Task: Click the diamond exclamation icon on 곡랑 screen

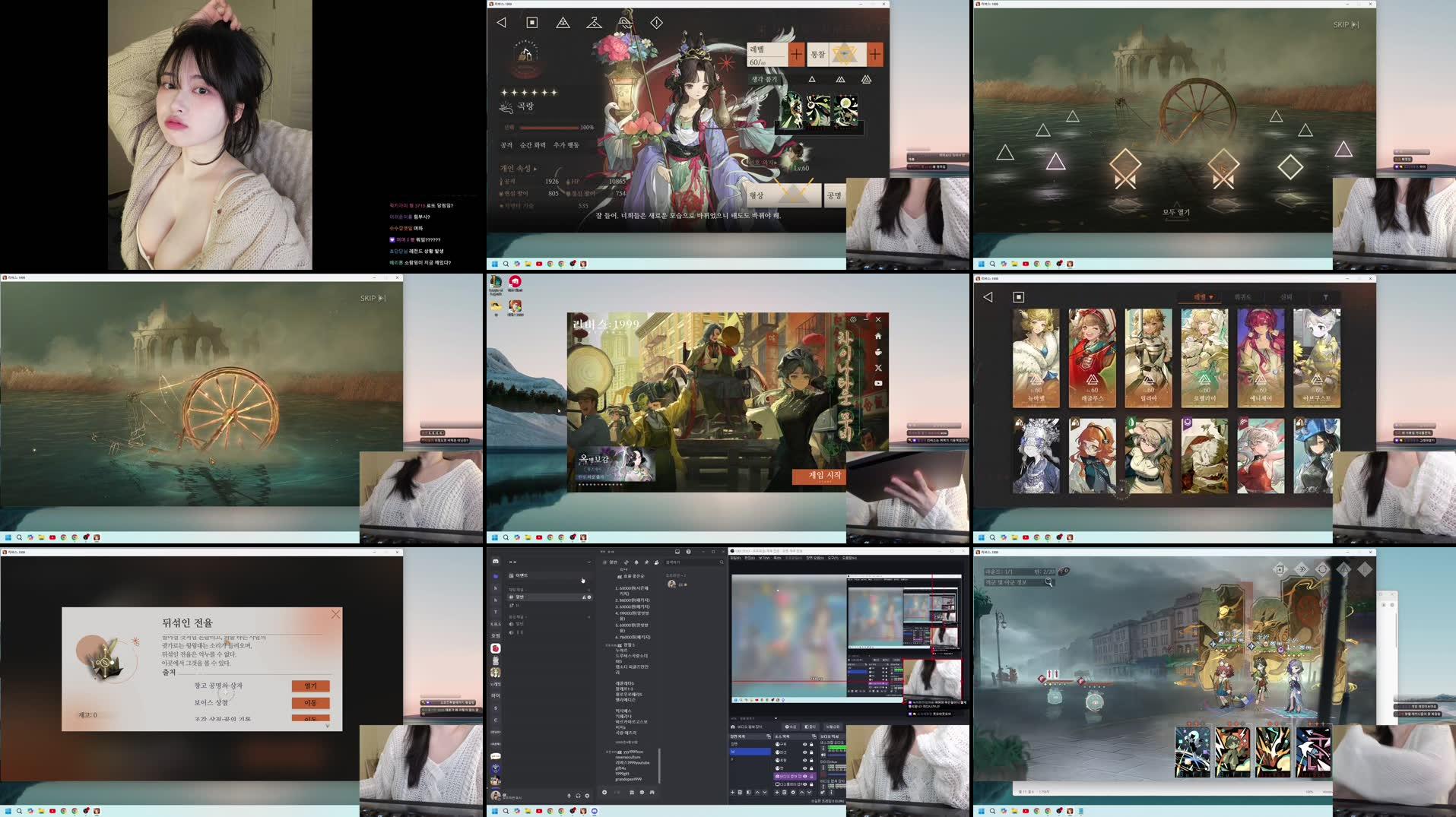Action: coord(656,23)
